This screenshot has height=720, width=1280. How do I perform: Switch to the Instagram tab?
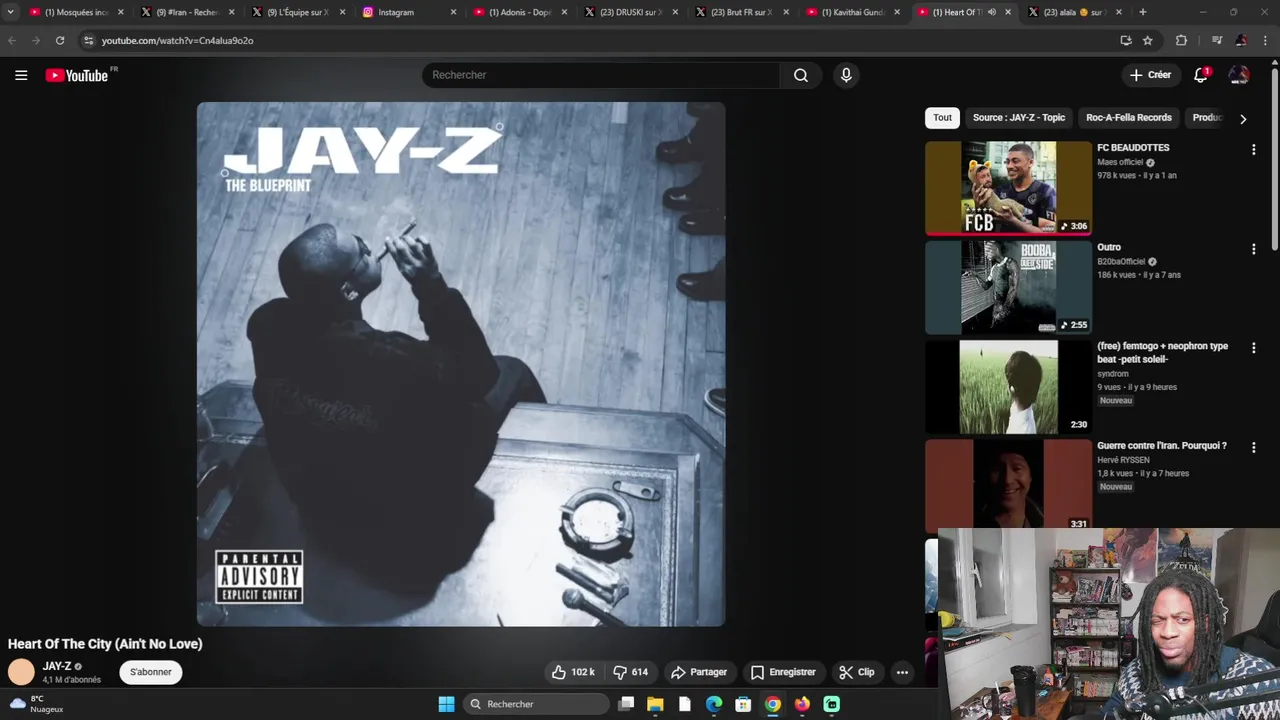[x=410, y=12]
